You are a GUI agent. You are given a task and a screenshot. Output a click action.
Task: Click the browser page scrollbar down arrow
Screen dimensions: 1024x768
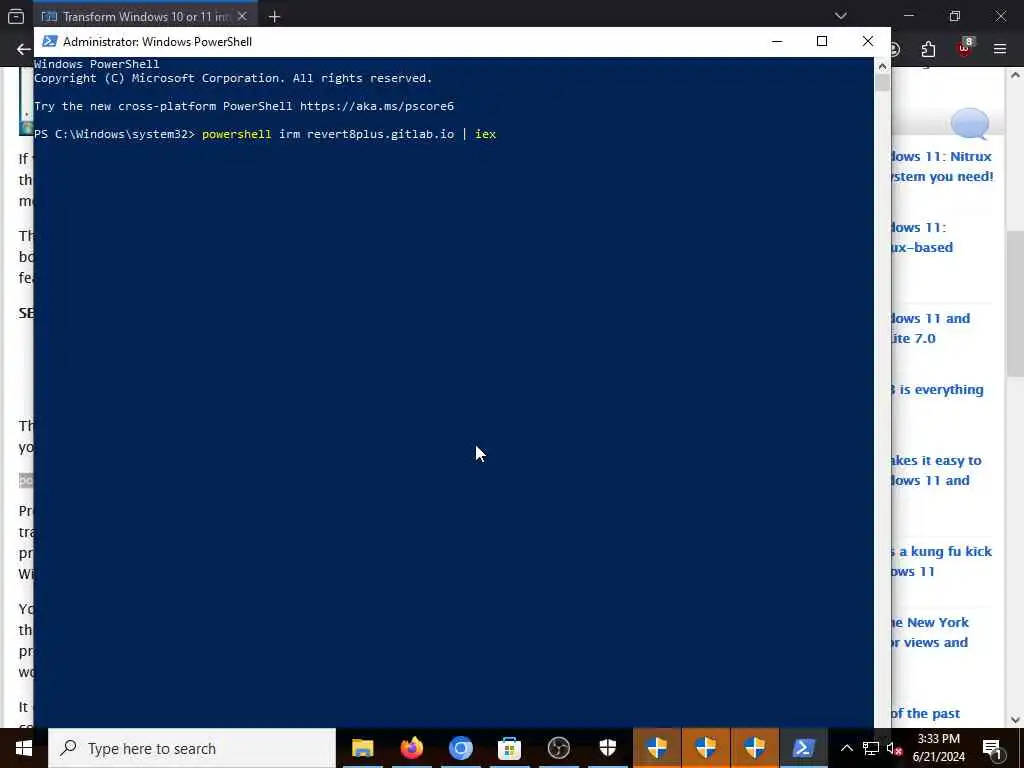point(1016,720)
